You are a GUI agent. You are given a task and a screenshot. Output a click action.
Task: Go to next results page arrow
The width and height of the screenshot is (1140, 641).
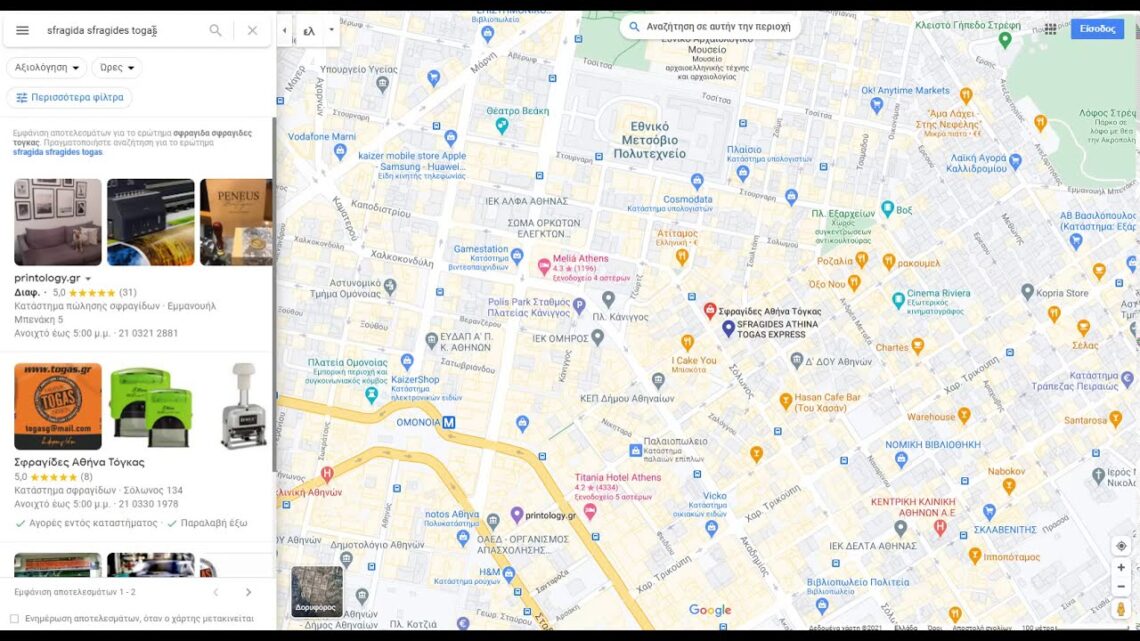pyautogui.click(x=249, y=592)
